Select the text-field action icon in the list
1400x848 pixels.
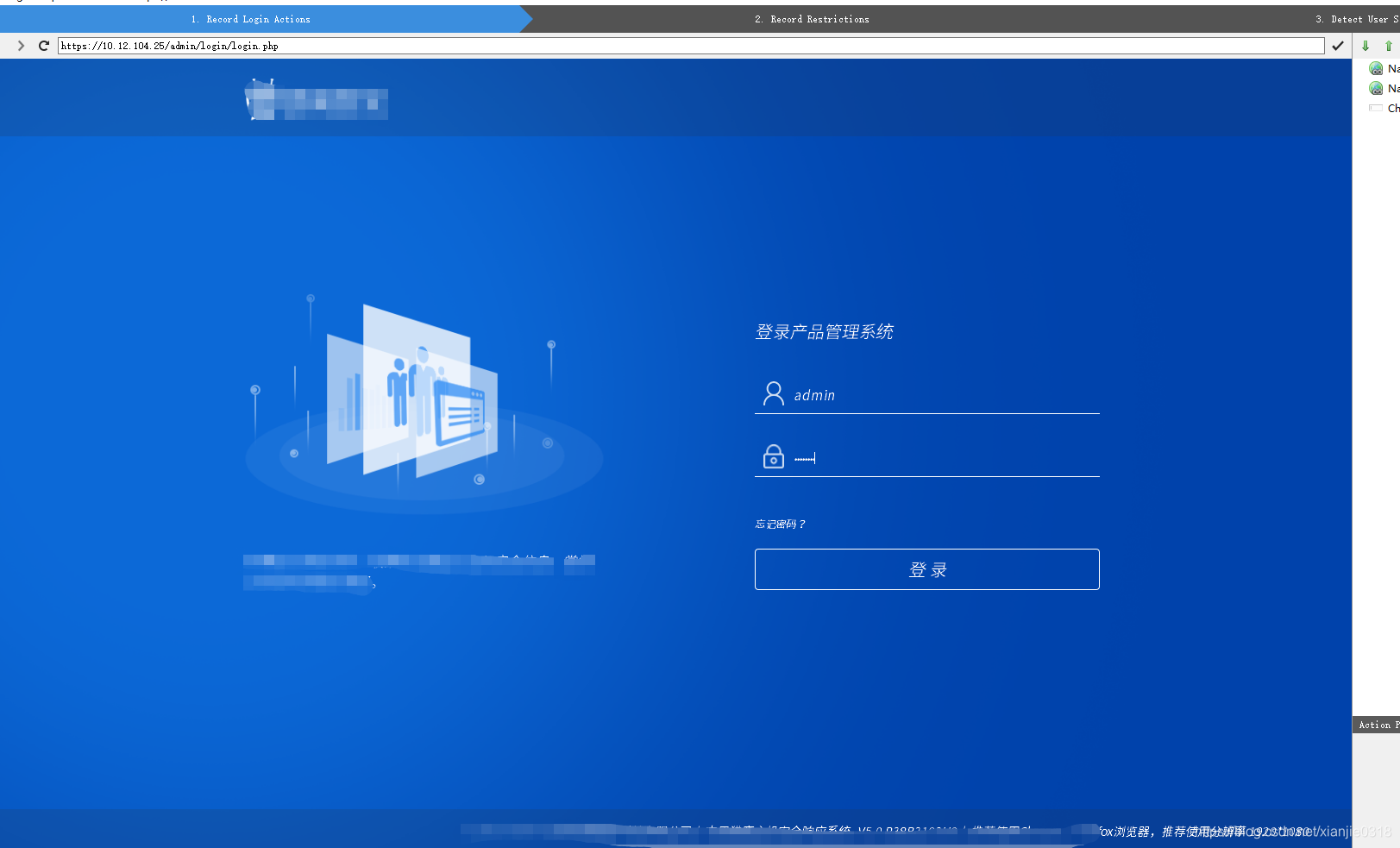click(x=1376, y=108)
